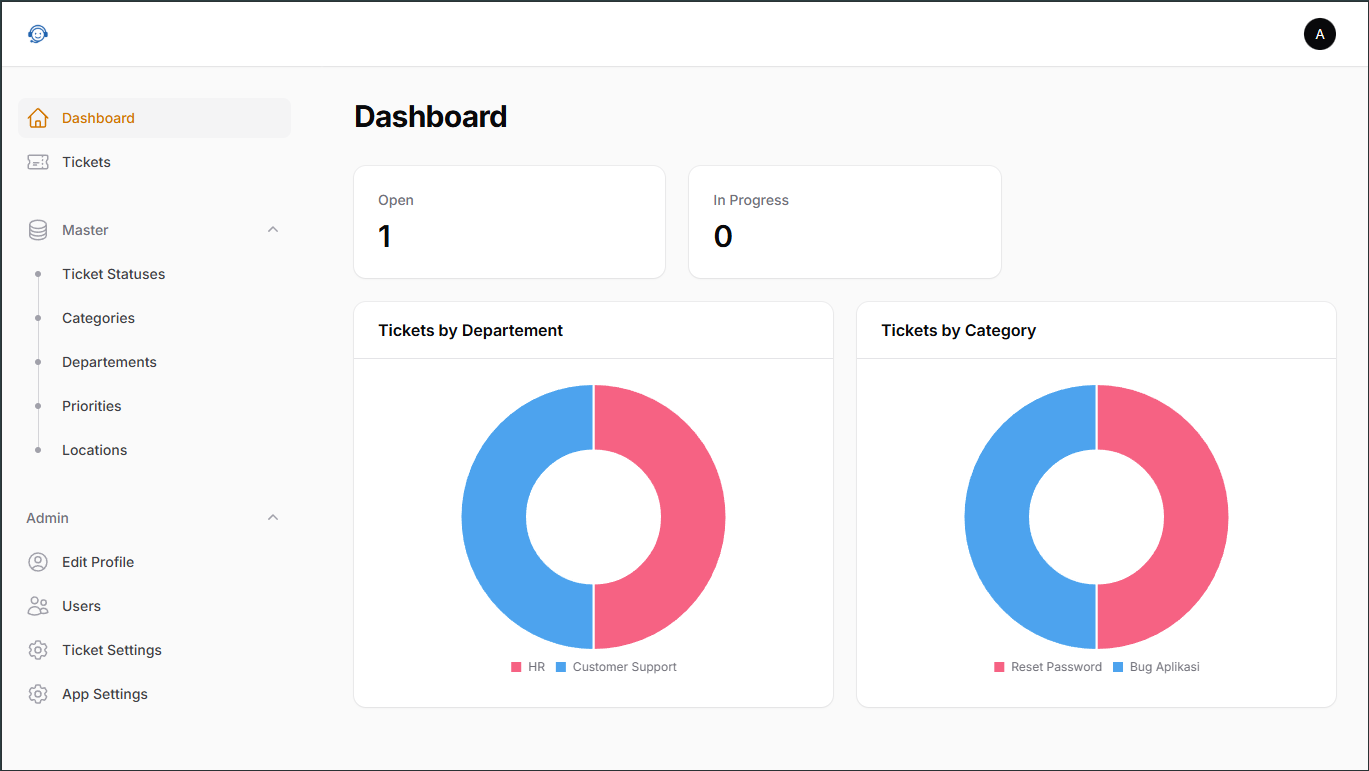1369x771 pixels.
Task: Collapse the Master section chevron
Action: tap(272, 229)
